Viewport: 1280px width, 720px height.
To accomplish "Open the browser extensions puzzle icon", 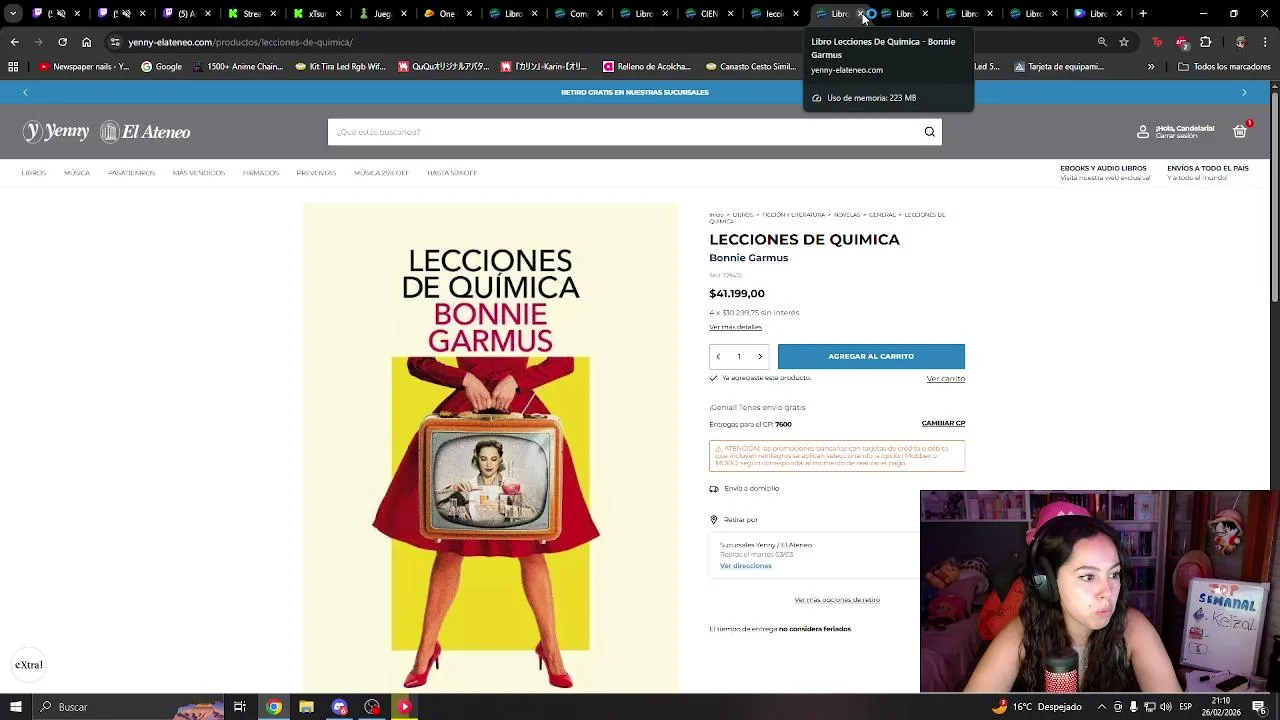I will pos(1205,42).
